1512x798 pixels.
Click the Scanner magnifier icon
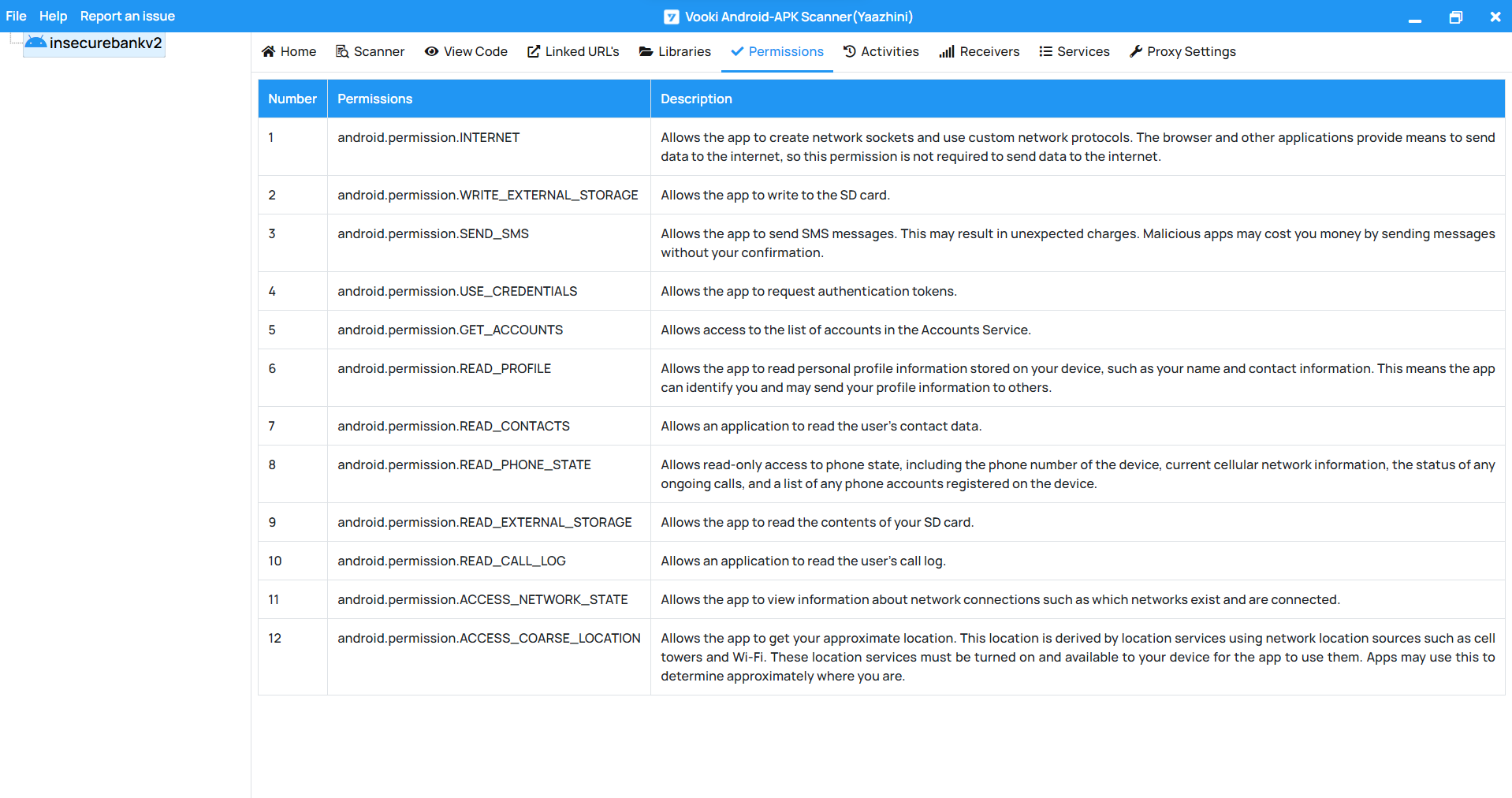coord(342,51)
